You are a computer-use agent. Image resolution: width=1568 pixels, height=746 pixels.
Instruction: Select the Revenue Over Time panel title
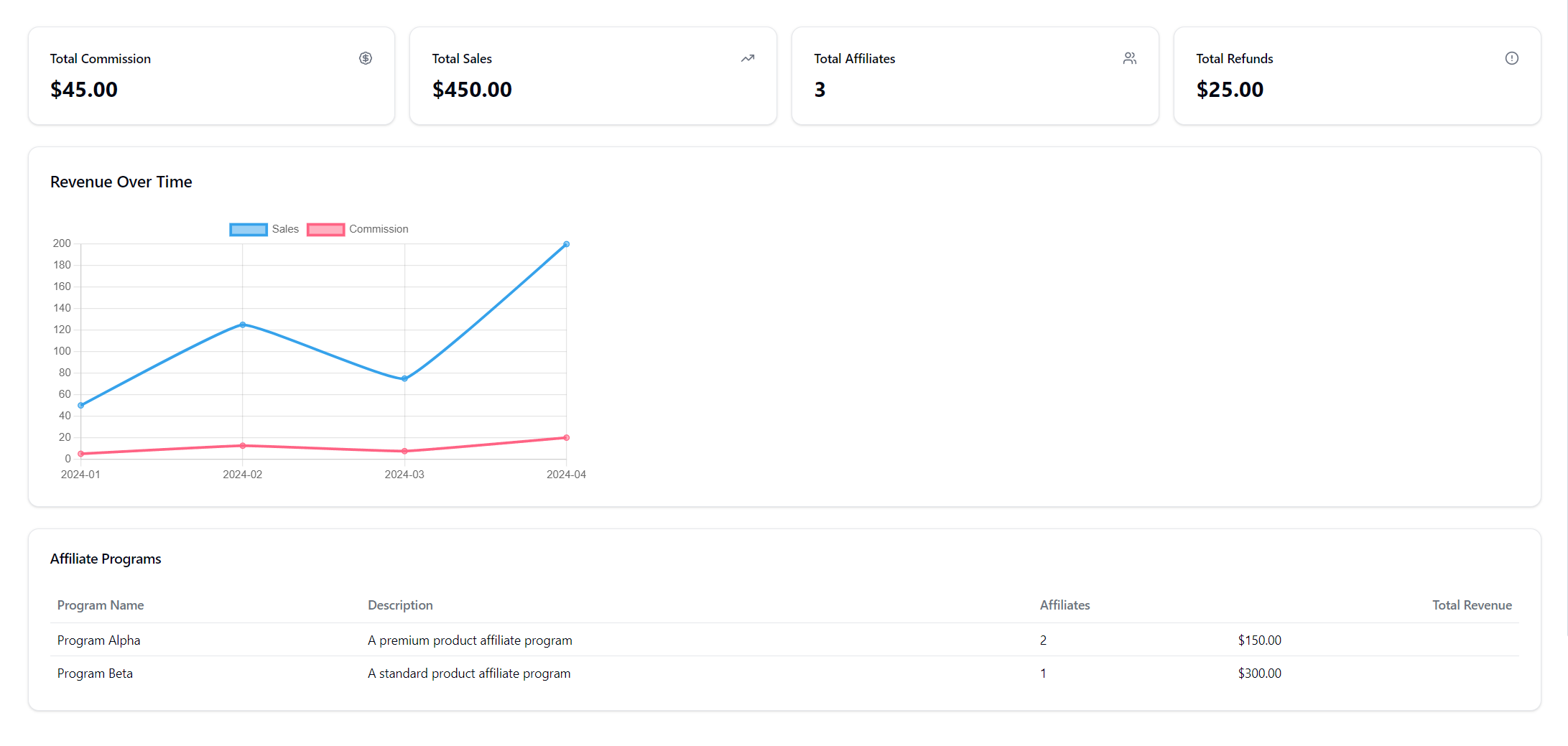[x=121, y=182]
